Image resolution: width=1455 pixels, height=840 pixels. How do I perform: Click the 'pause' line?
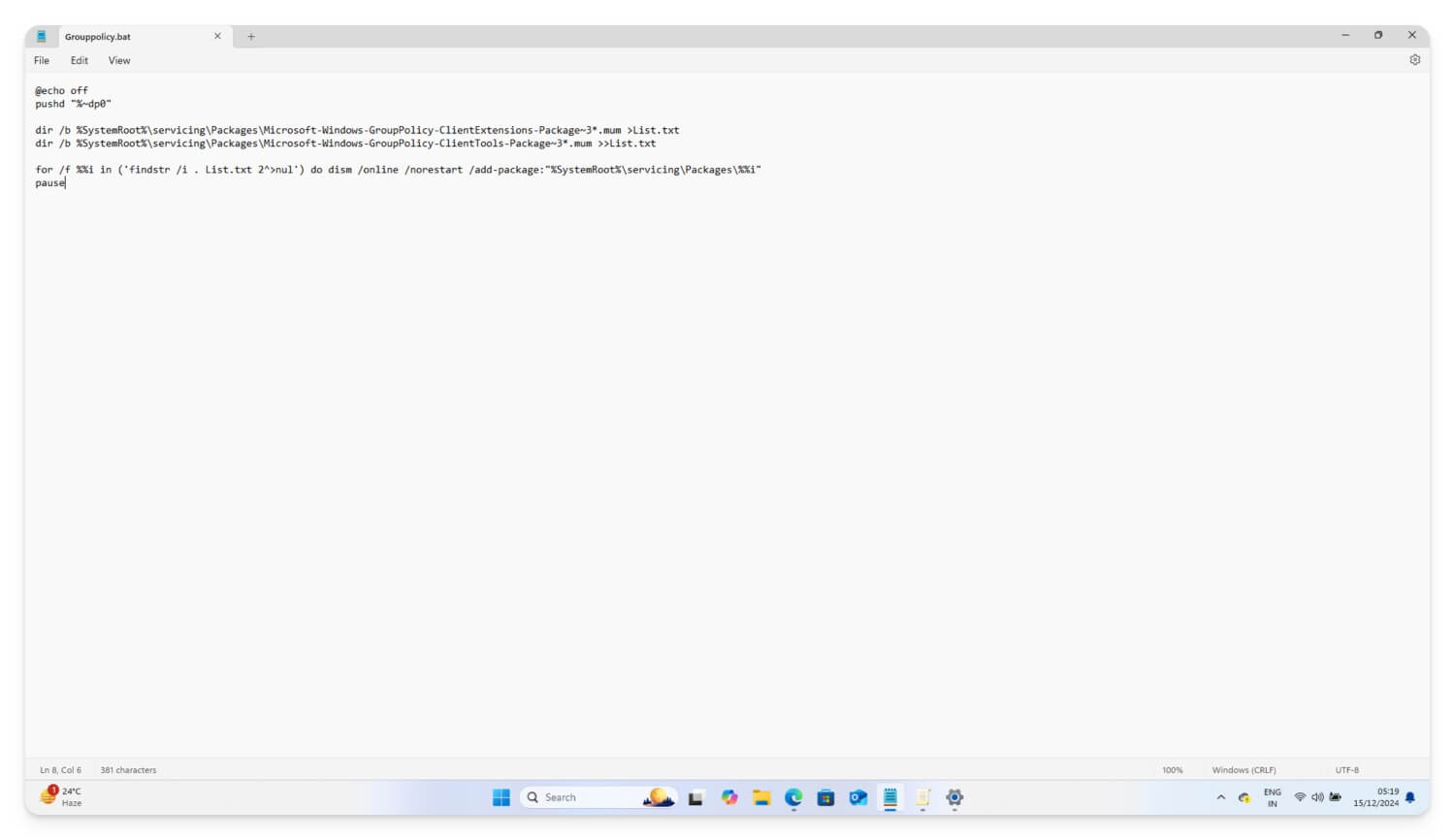click(50, 183)
